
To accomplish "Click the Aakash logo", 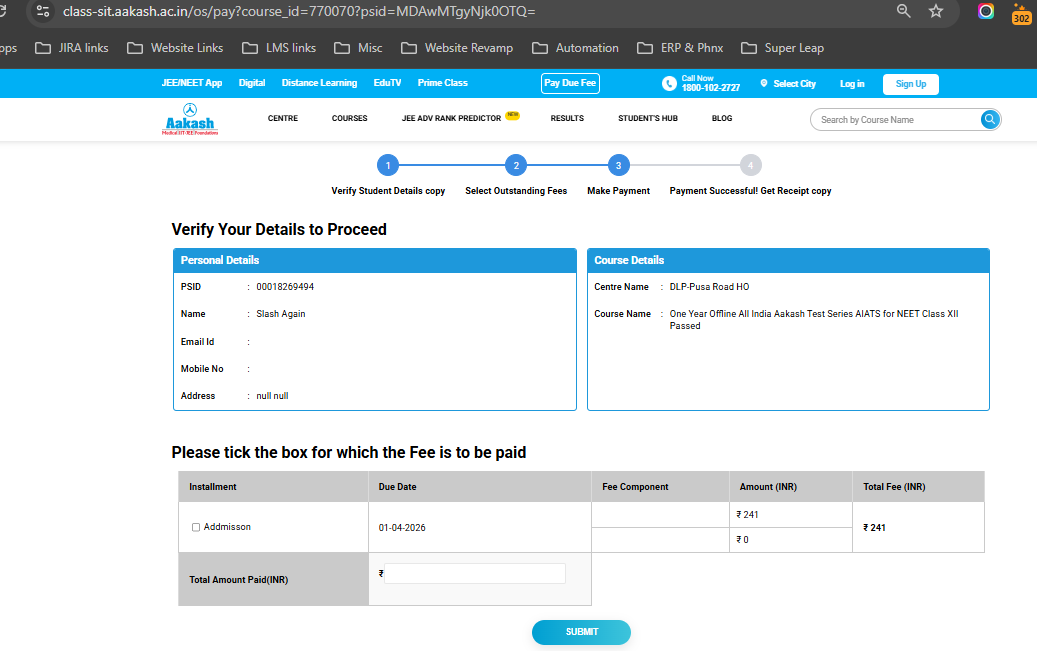I will click(x=189, y=119).
